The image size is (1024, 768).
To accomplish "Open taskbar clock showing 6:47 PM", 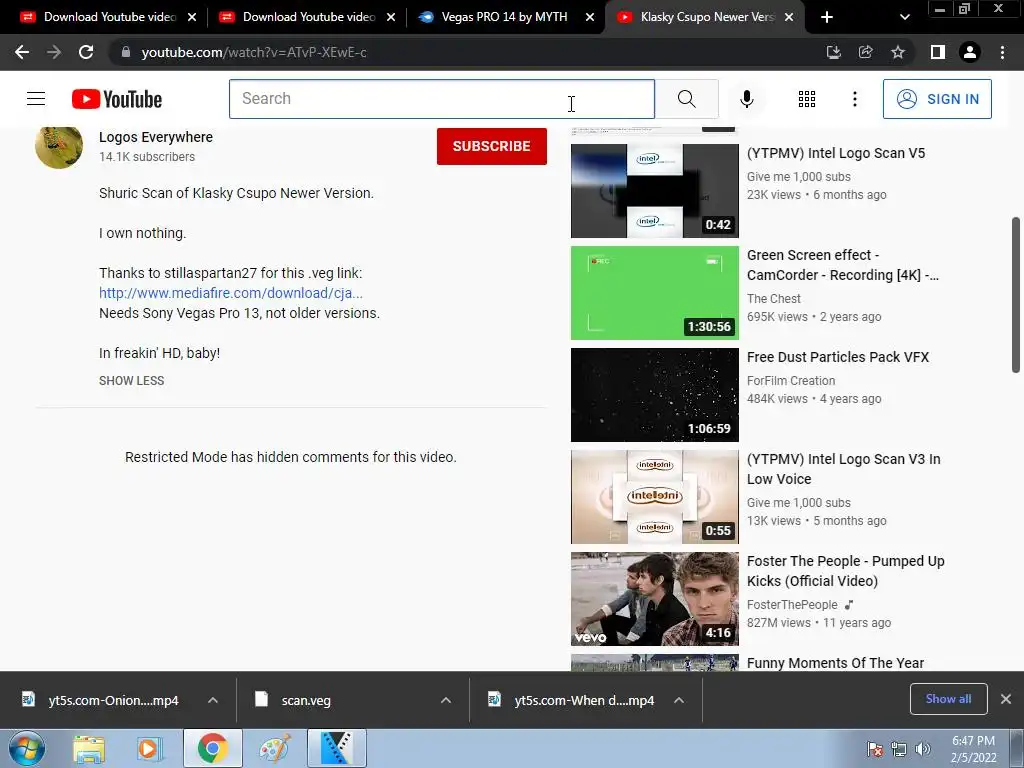I will click(x=973, y=749).
